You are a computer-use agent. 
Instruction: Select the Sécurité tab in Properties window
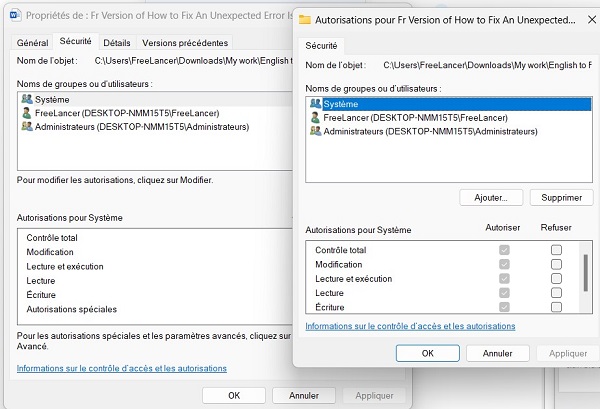(75, 41)
